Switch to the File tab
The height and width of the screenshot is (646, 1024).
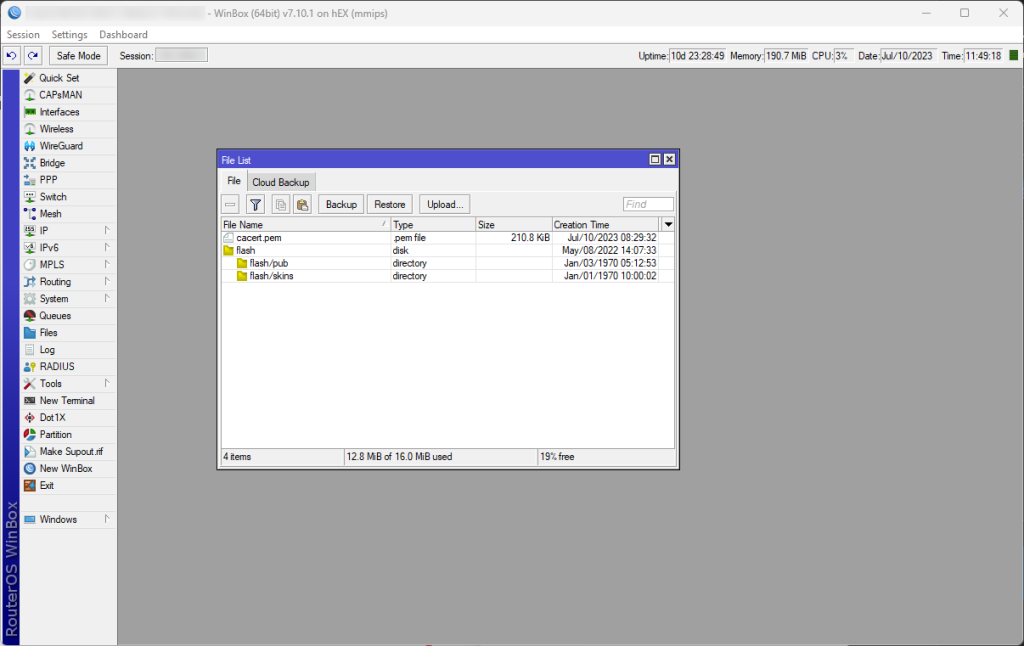[234, 181]
